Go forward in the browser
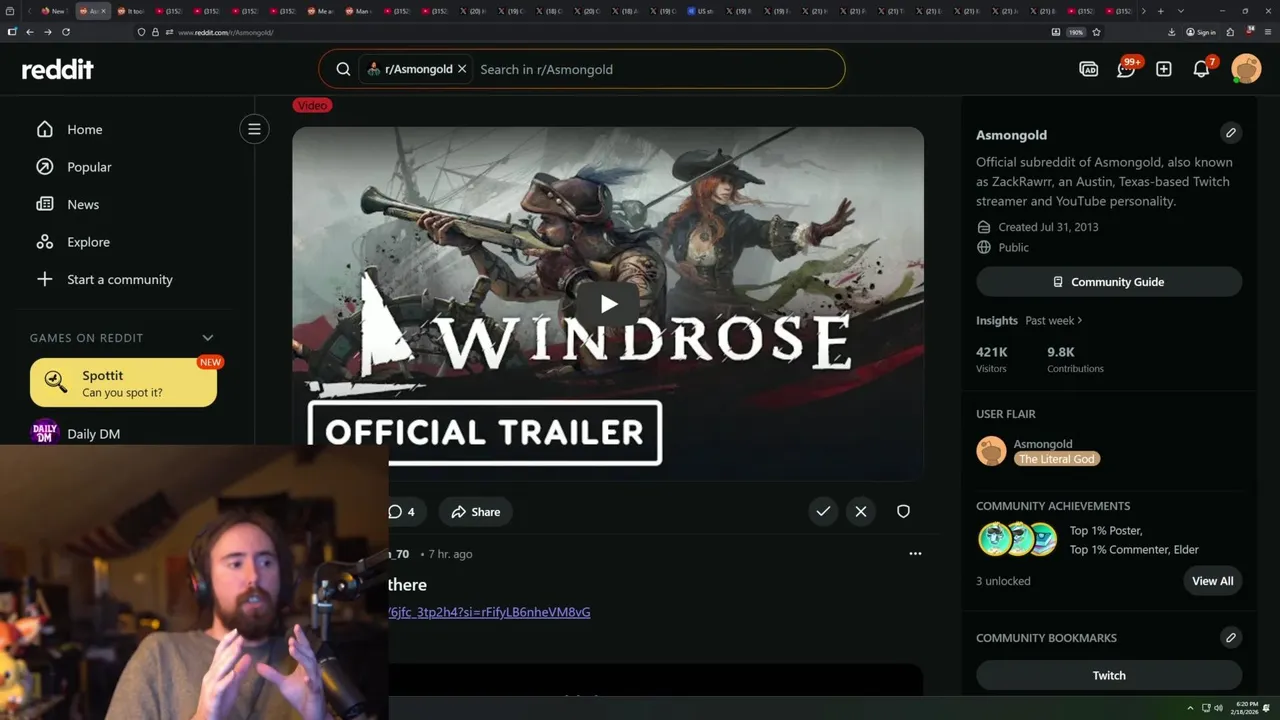 coord(47,32)
